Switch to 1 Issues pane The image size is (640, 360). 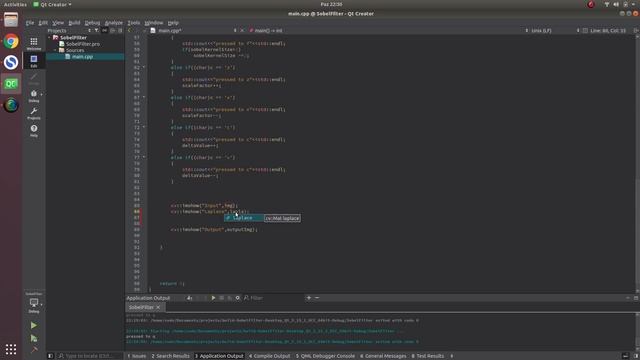(x=136, y=356)
